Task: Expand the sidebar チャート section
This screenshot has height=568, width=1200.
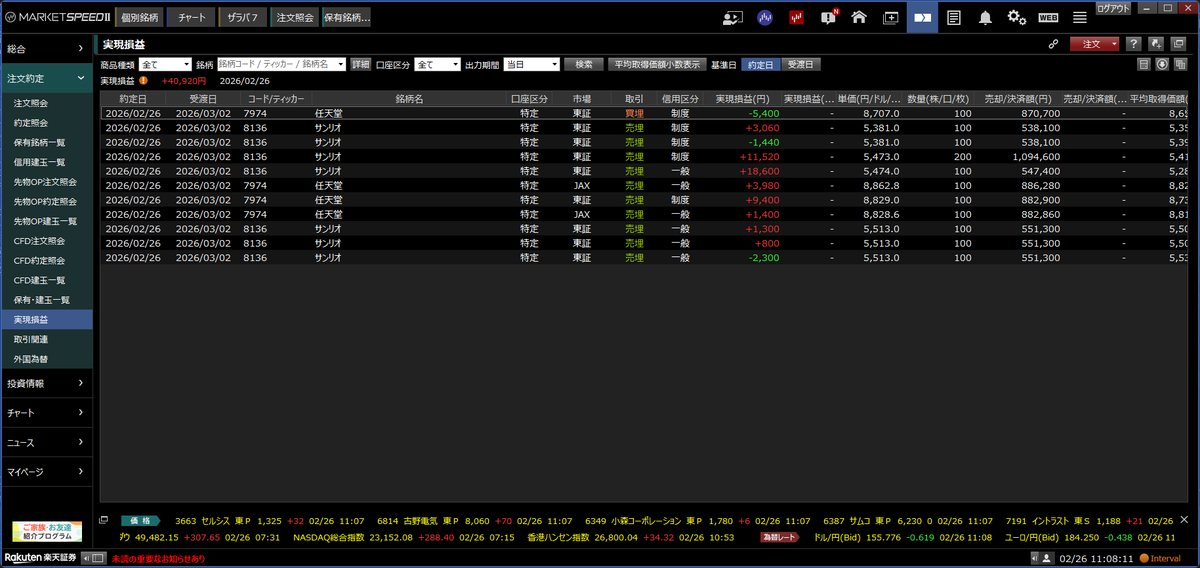Action: [46, 413]
